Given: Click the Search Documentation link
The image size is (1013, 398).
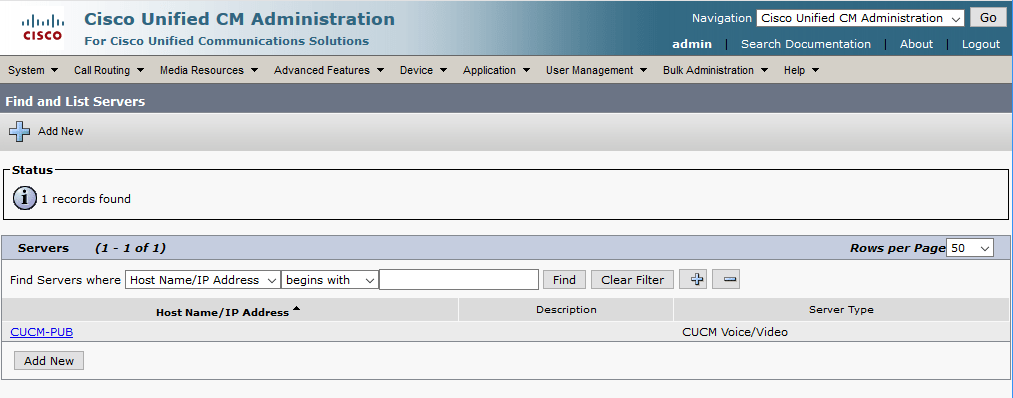Looking at the screenshot, I should [806, 44].
